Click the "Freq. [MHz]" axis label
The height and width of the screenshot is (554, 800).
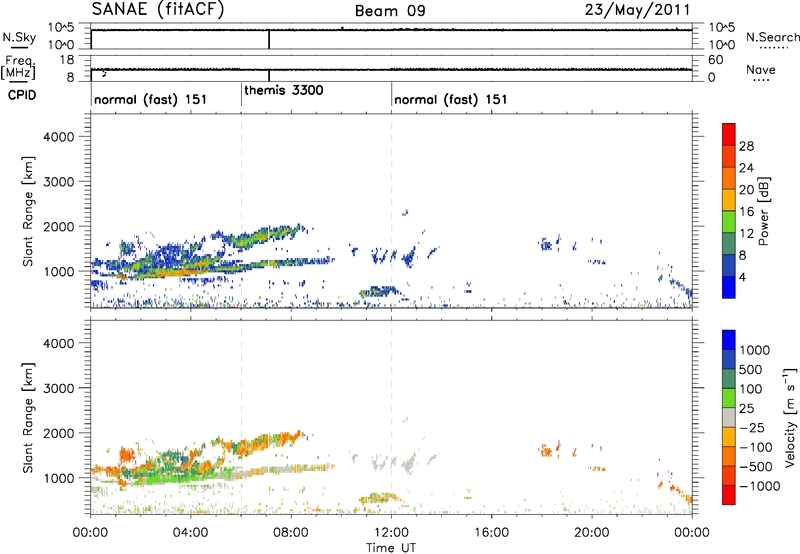(x=18, y=67)
